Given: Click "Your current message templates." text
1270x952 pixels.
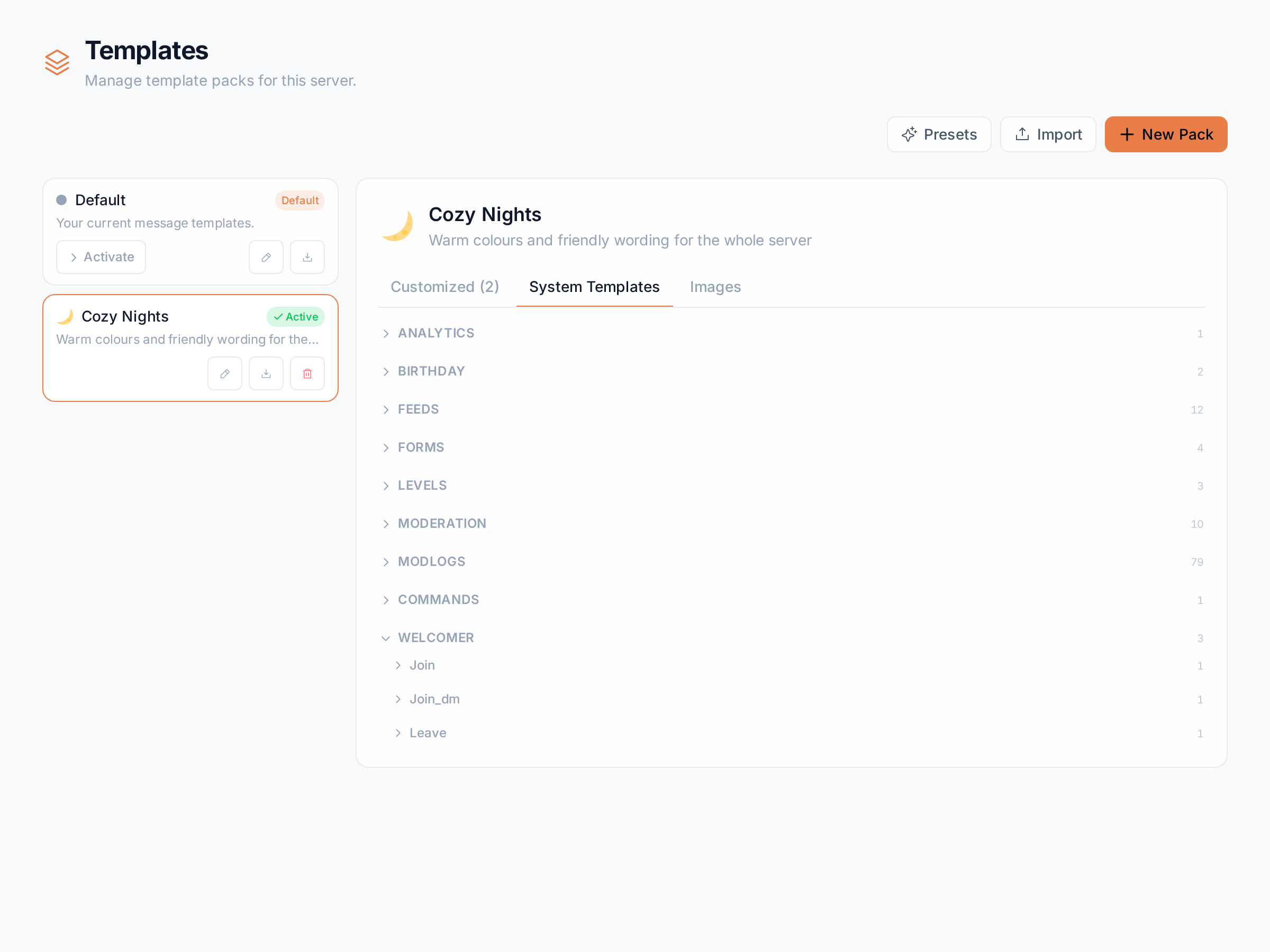Looking at the screenshot, I should tap(155, 223).
